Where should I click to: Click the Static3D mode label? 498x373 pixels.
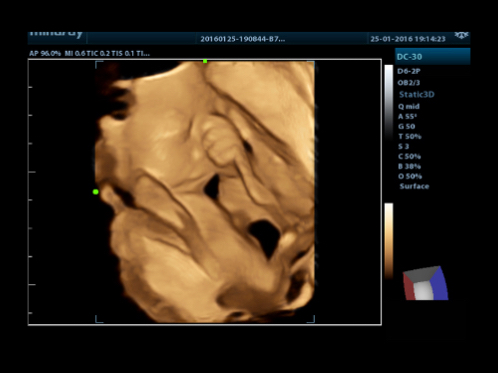click(x=417, y=94)
